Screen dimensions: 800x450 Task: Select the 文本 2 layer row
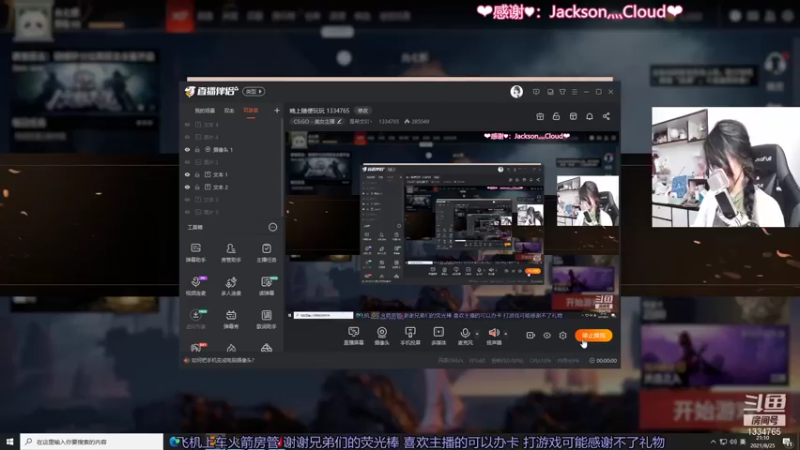232,187
